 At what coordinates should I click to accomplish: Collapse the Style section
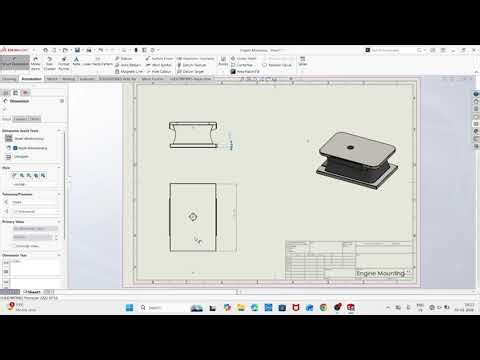coord(59,168)
